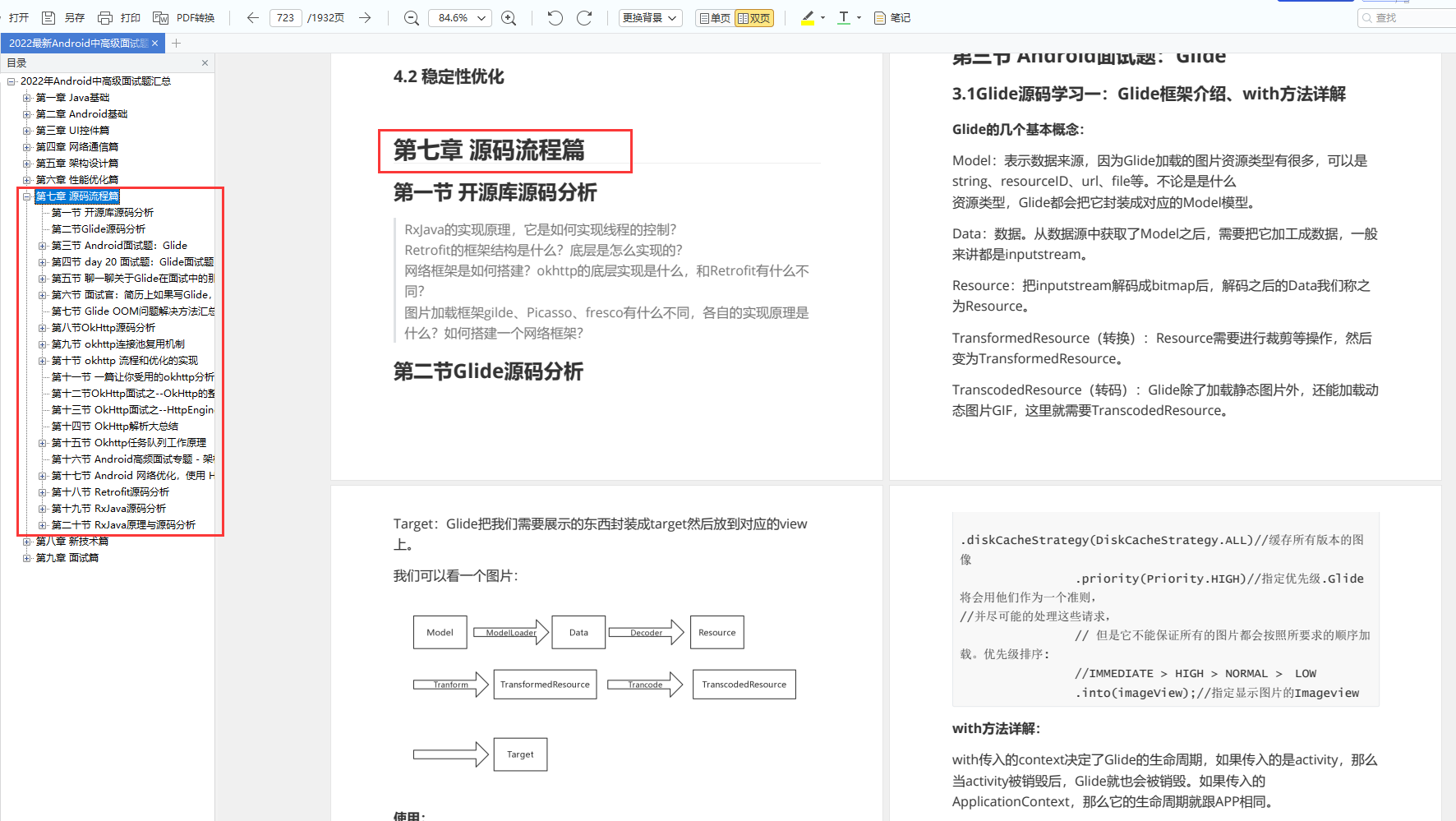This screenshot has width=1456, height=821.
Task: Close the 目录 outline panel
Action: click(205, 63)
